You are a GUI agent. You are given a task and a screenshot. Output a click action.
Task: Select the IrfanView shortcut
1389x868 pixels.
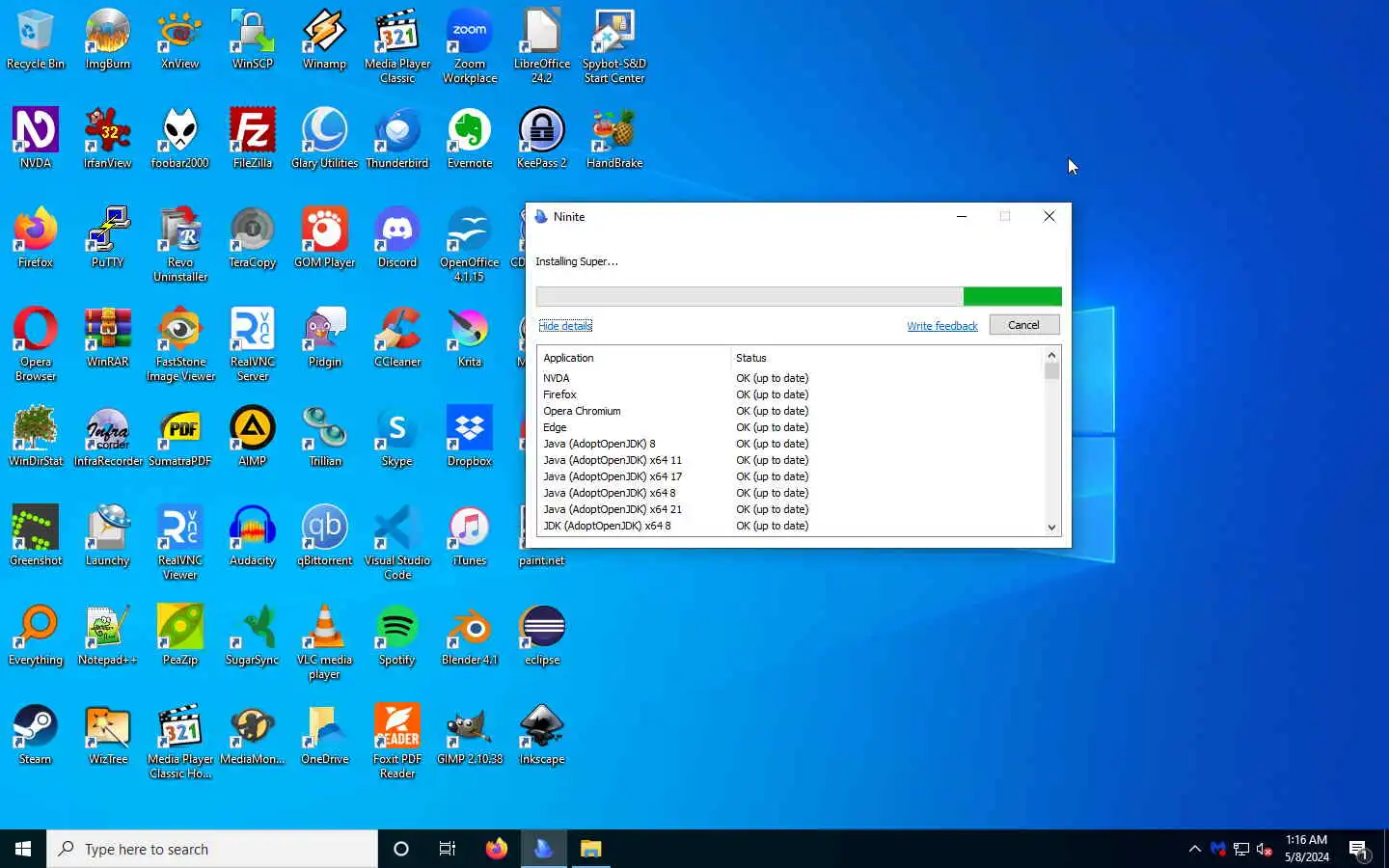coord(108,138)
